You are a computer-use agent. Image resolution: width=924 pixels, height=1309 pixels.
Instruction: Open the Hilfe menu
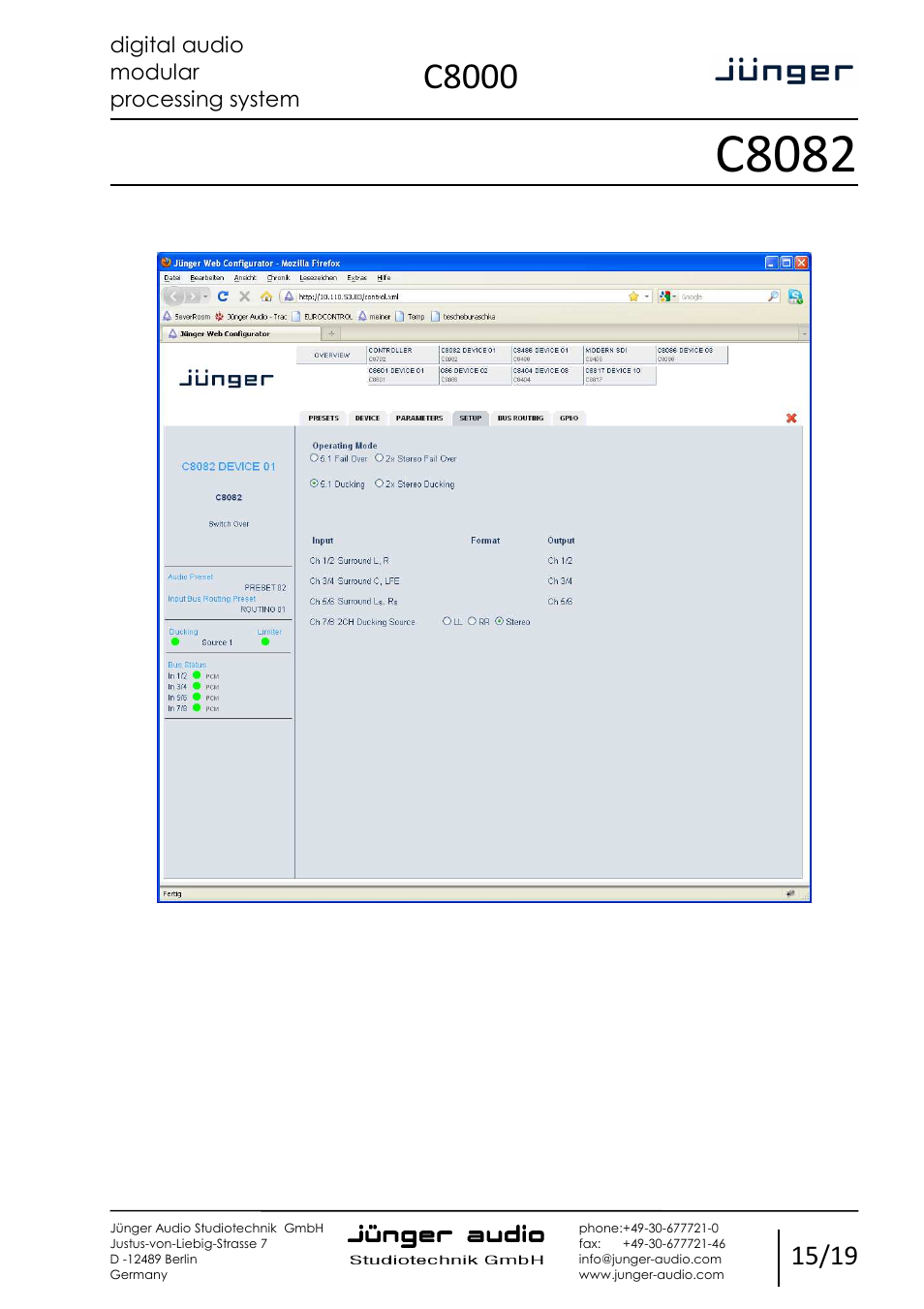pyautogui.click(x=385, y=277)
